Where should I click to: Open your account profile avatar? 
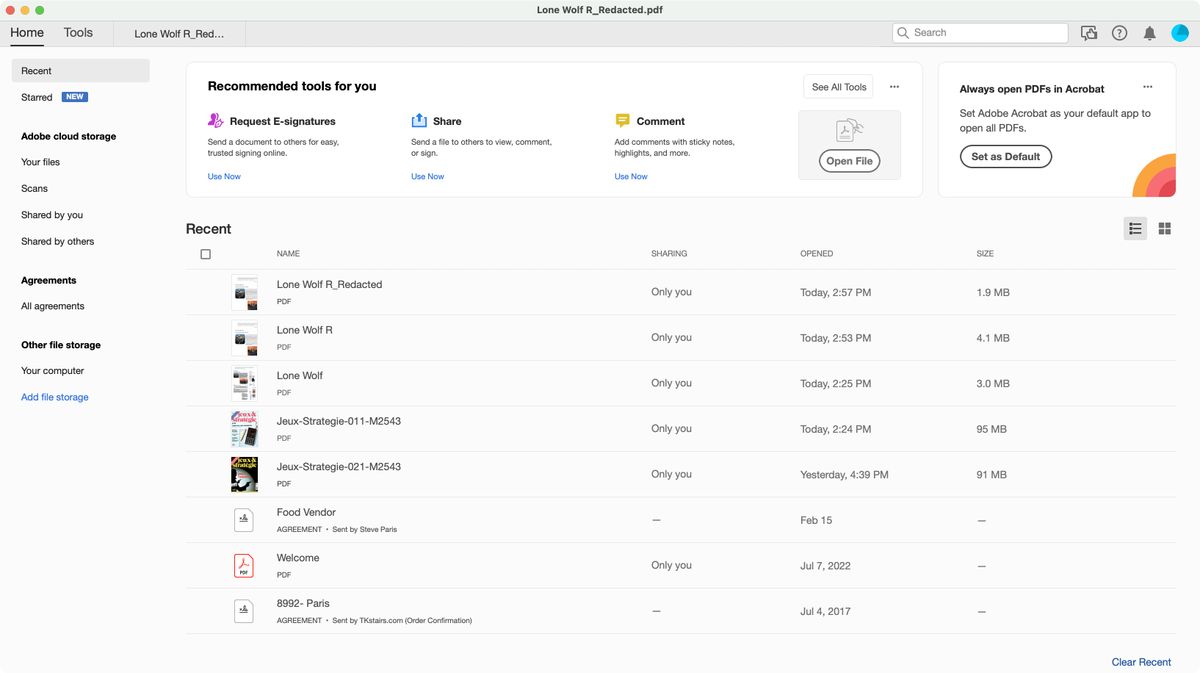tap(1180, 33)
